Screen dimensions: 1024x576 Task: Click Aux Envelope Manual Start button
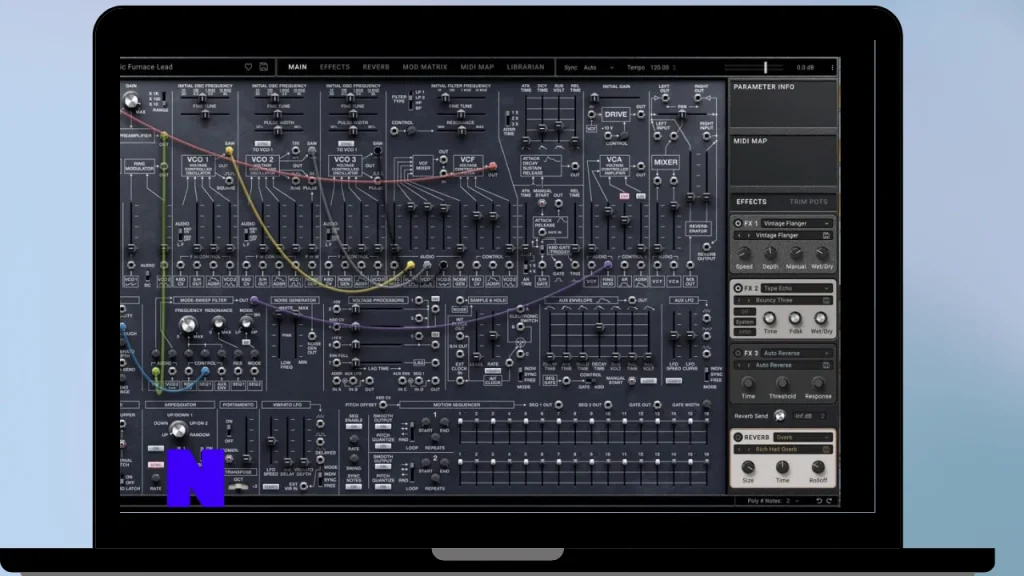click(632, 380)
